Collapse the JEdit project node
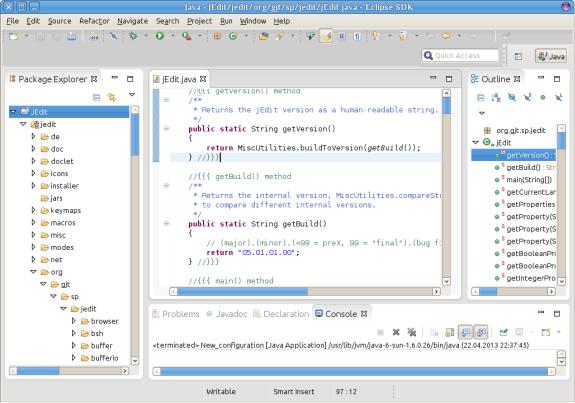The image size is (575, 403). [x=13, y=111]
